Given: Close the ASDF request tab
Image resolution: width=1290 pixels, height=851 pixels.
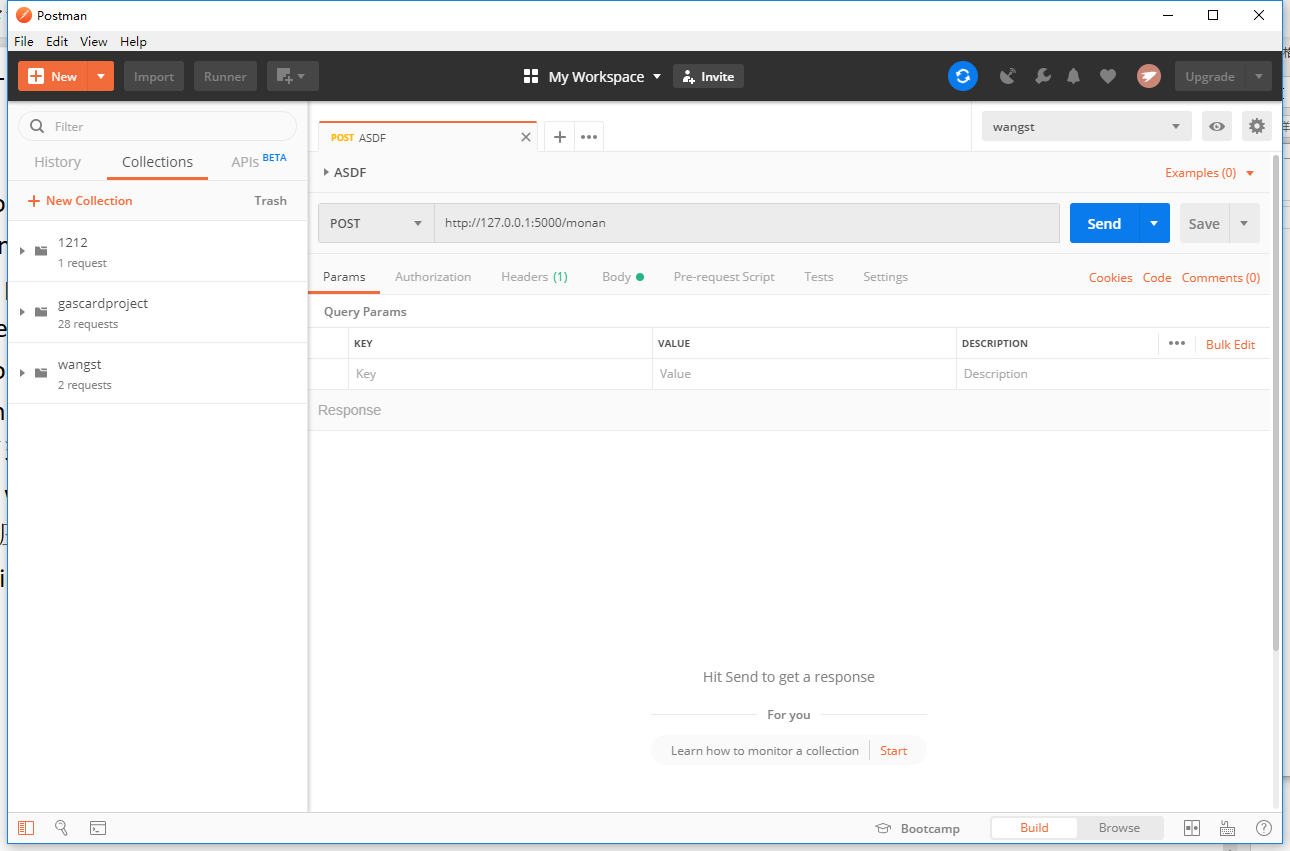Looking at the screenshot, I should point(526,137).
